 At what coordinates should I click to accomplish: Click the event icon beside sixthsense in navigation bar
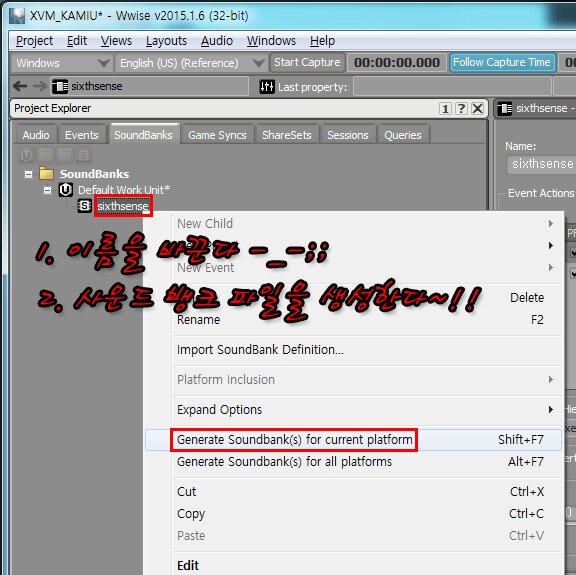click(60, 87)
